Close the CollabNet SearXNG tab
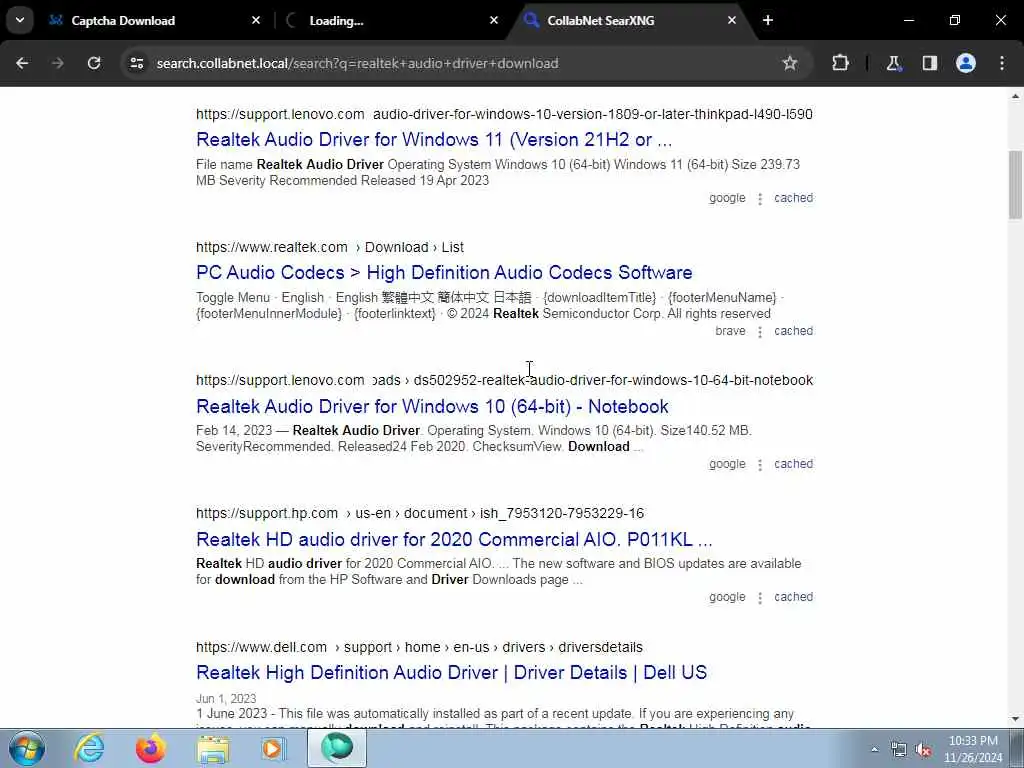The width and height of the screenshot is (1024, 768). [731, 20]
